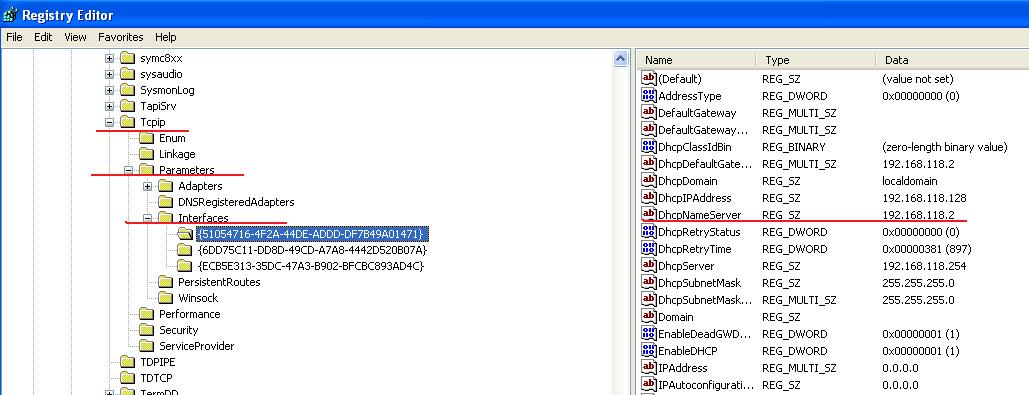
Task: Click the DNSRegisteredAdapters folder icon
Action: [166, 202]
